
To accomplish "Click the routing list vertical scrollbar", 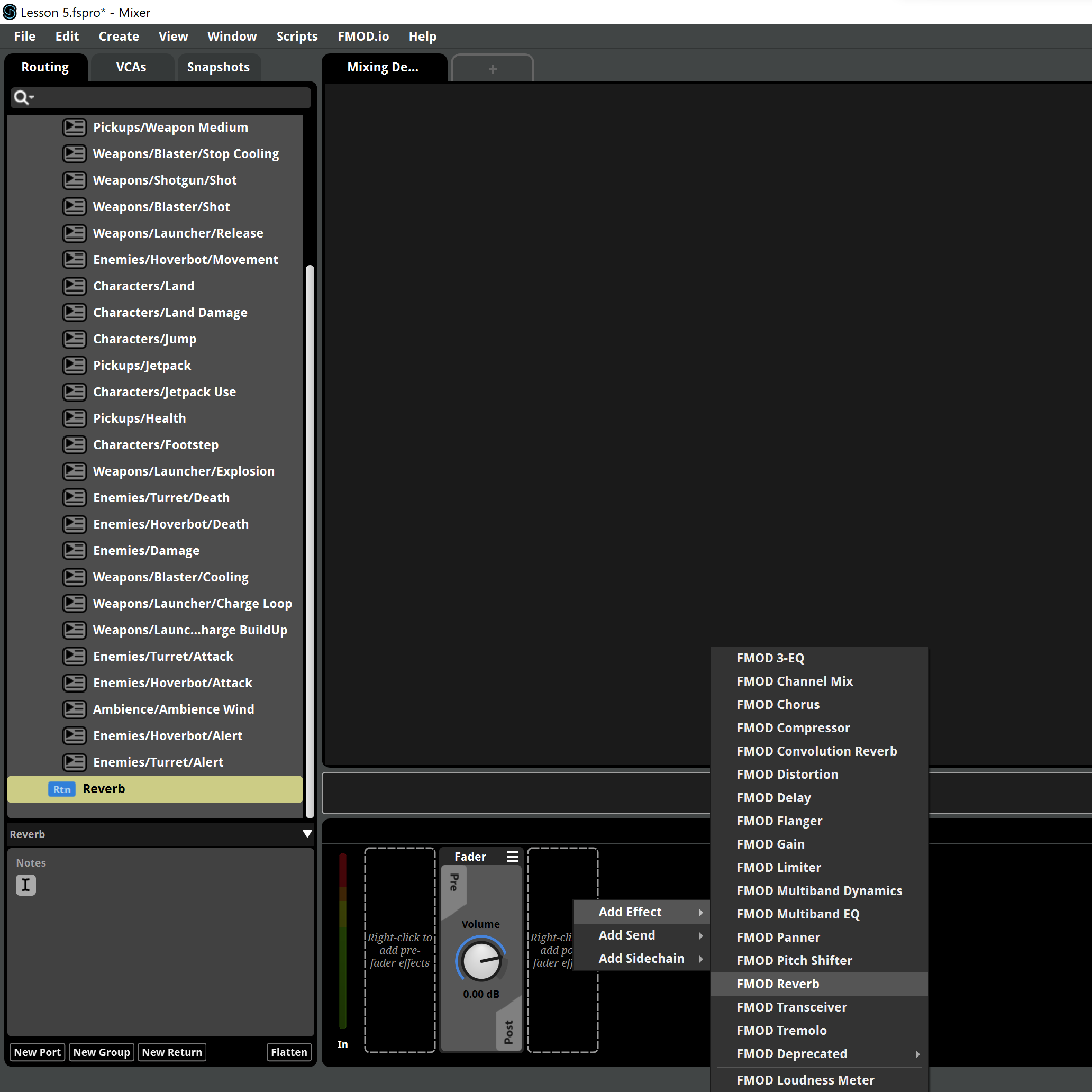I will click(310, 541).
